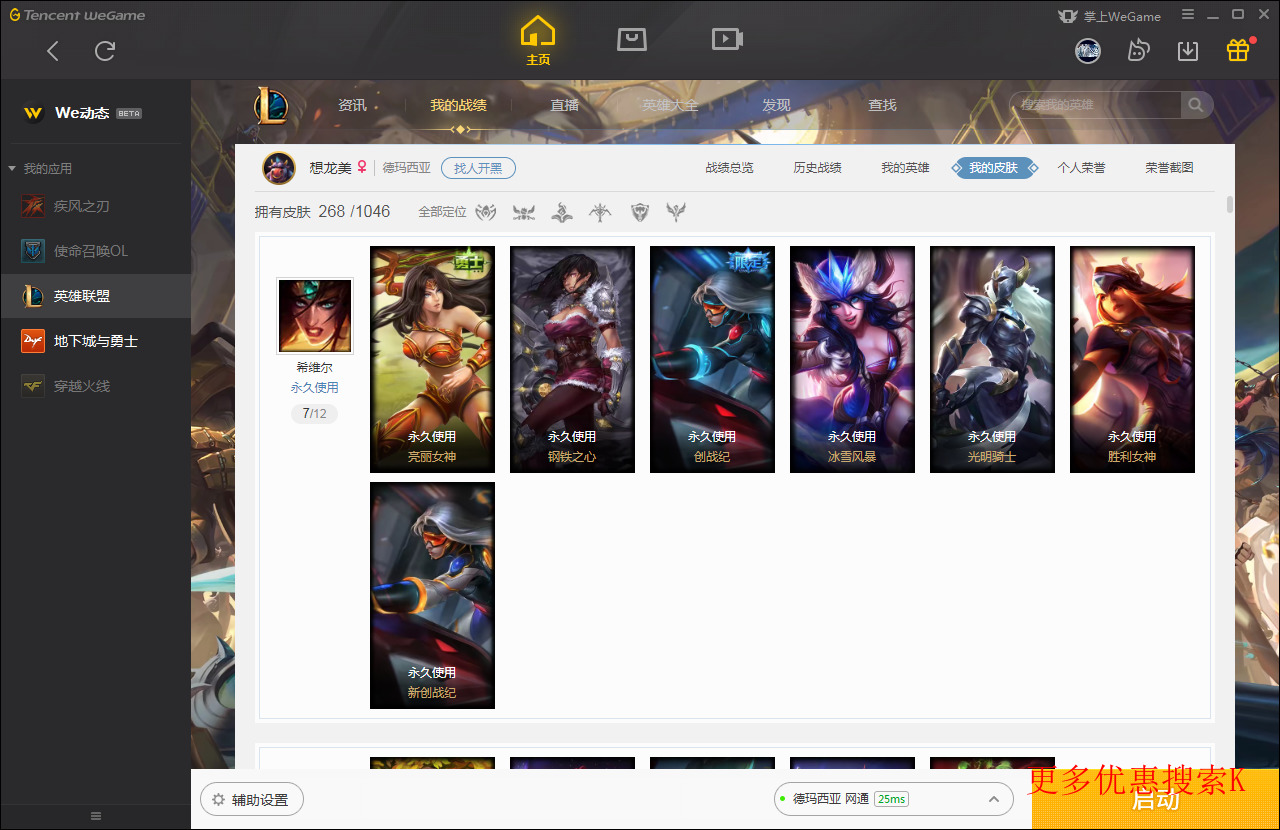This screenshot has width=1280, height=830.
Task: Go to the 主页 home icon
Action: tap(538, 40)
